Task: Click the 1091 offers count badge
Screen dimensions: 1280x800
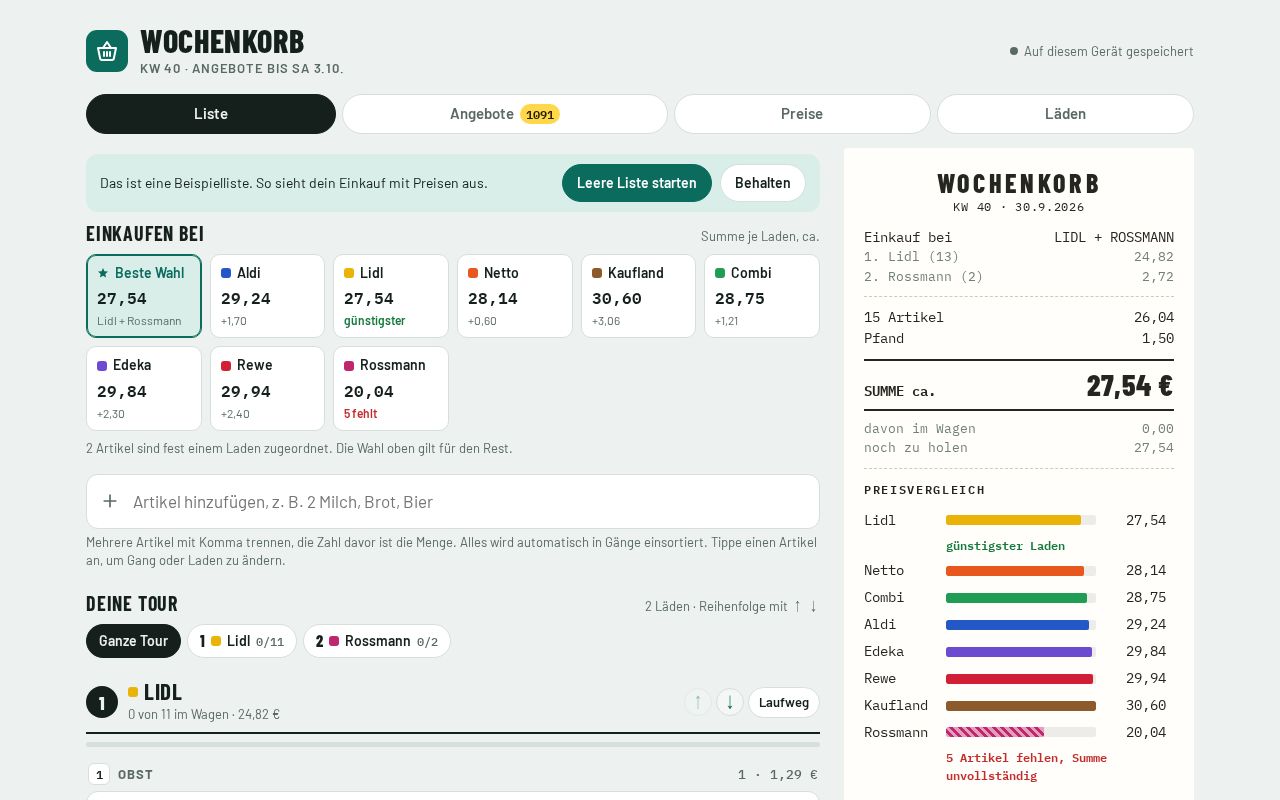Action: point(540,114)
